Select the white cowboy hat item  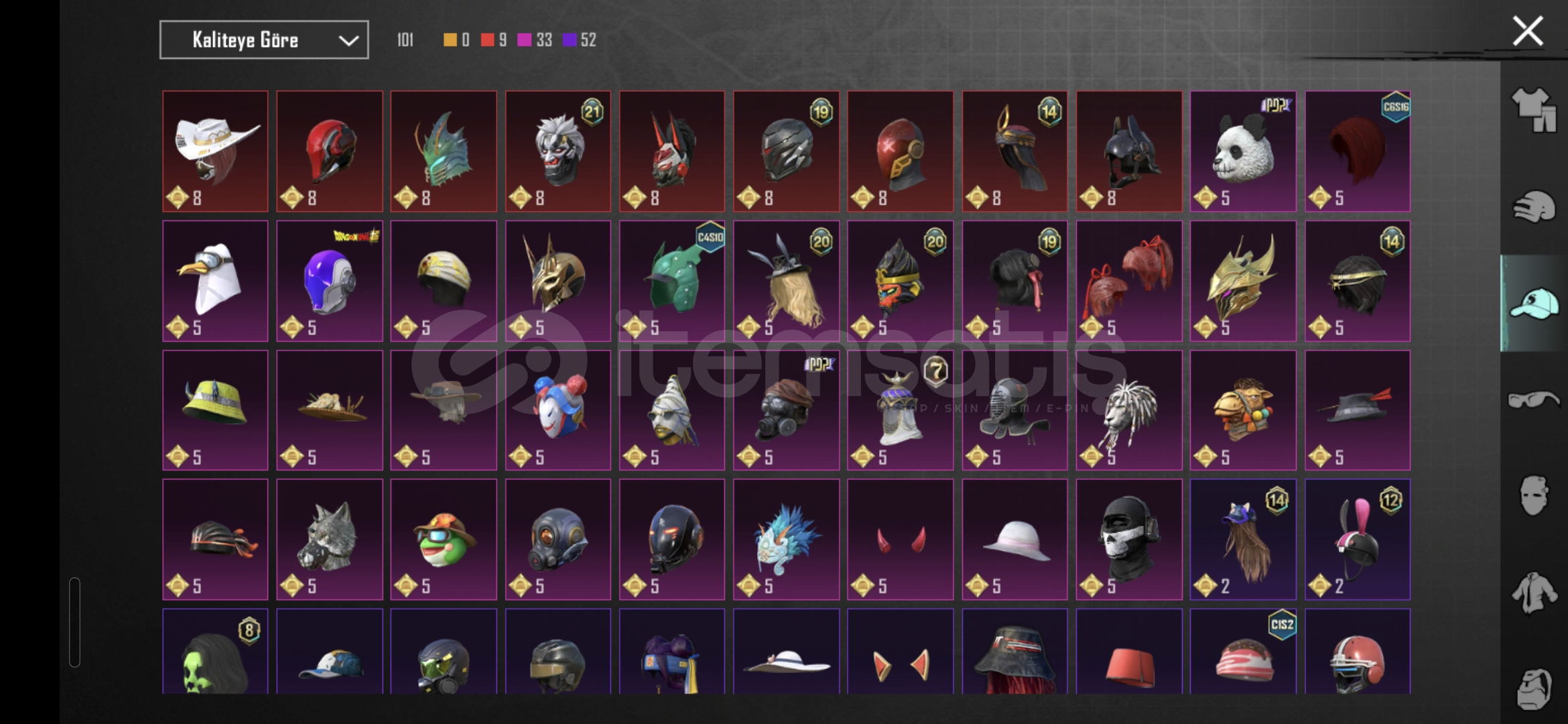215,151
